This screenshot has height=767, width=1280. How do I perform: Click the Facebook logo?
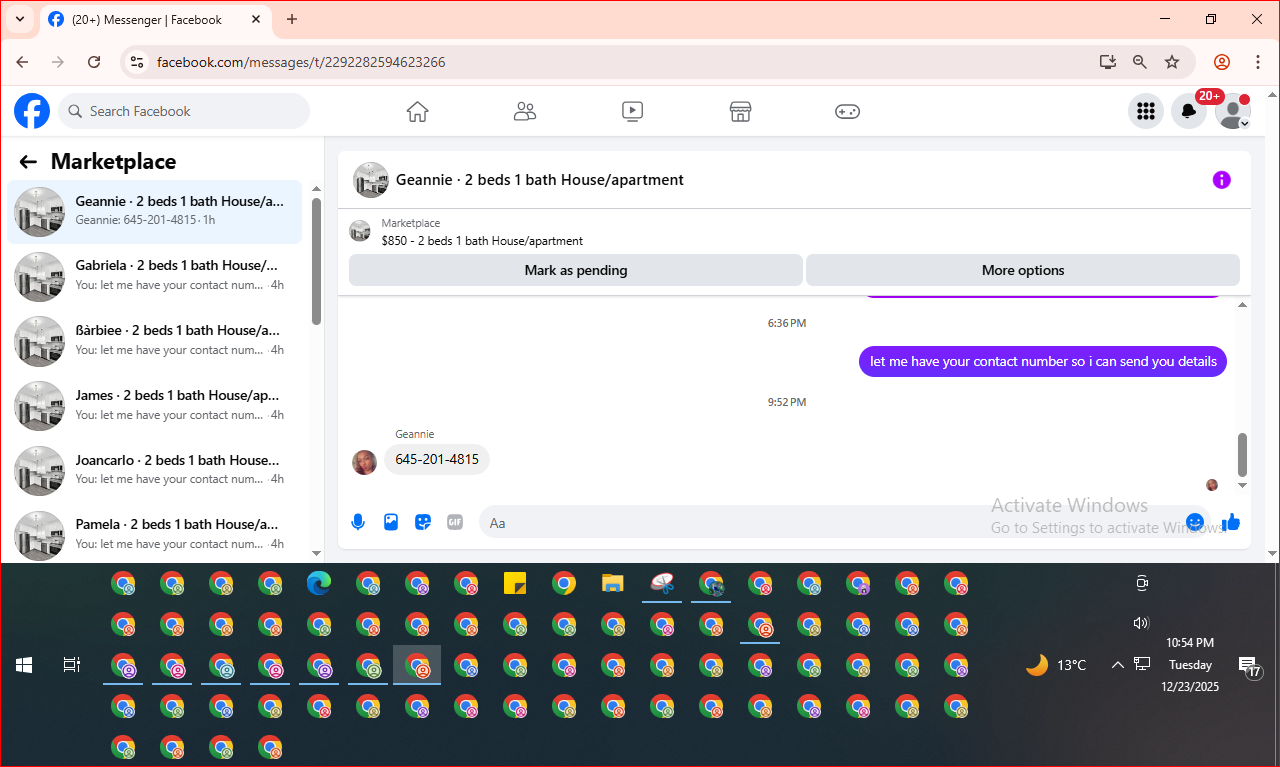click(32, 111)
